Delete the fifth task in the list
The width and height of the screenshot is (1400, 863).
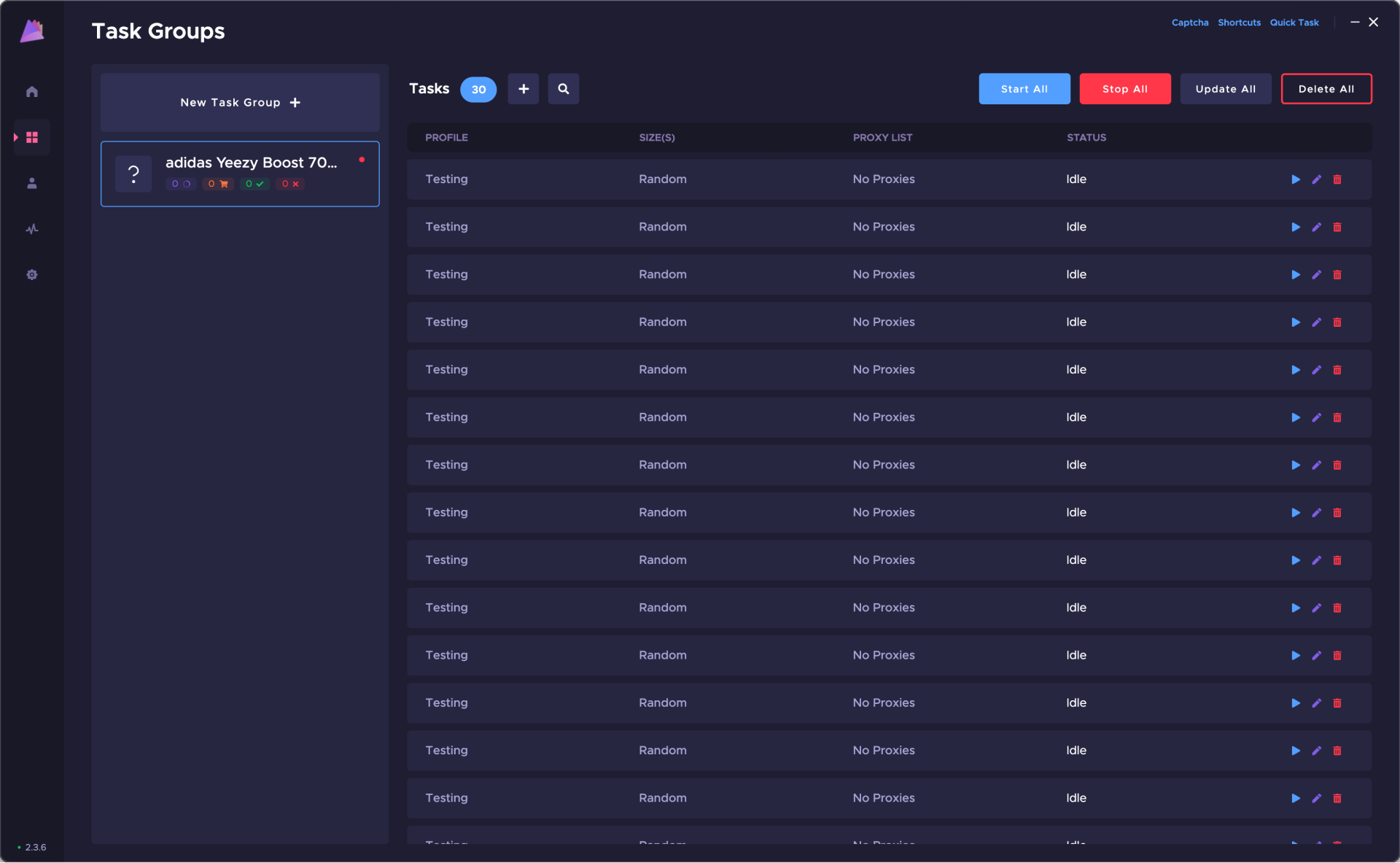[x=1337, y=370]
